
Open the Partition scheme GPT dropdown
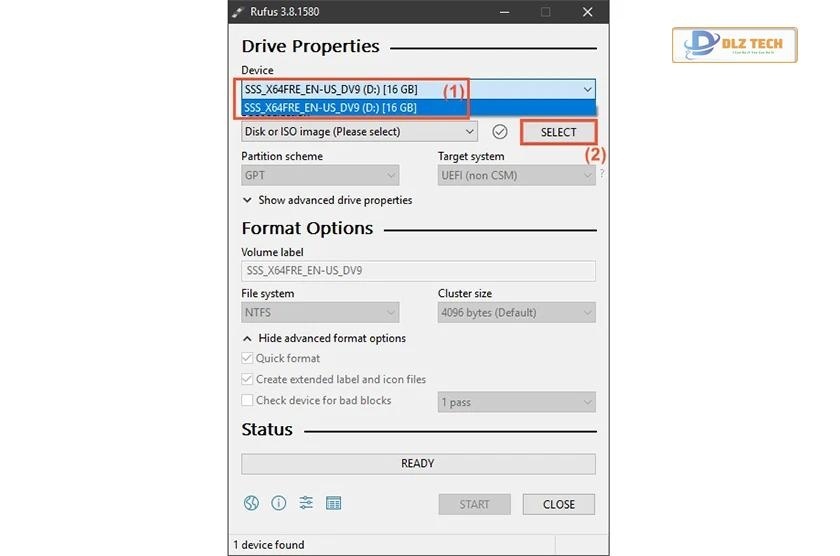[x=320, y=175]
